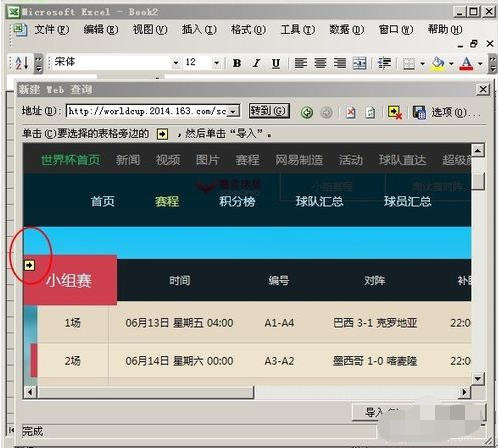Apply center text alignment
Image resolution: width=498 pixels, height=448 pixels.
(320, 63)
